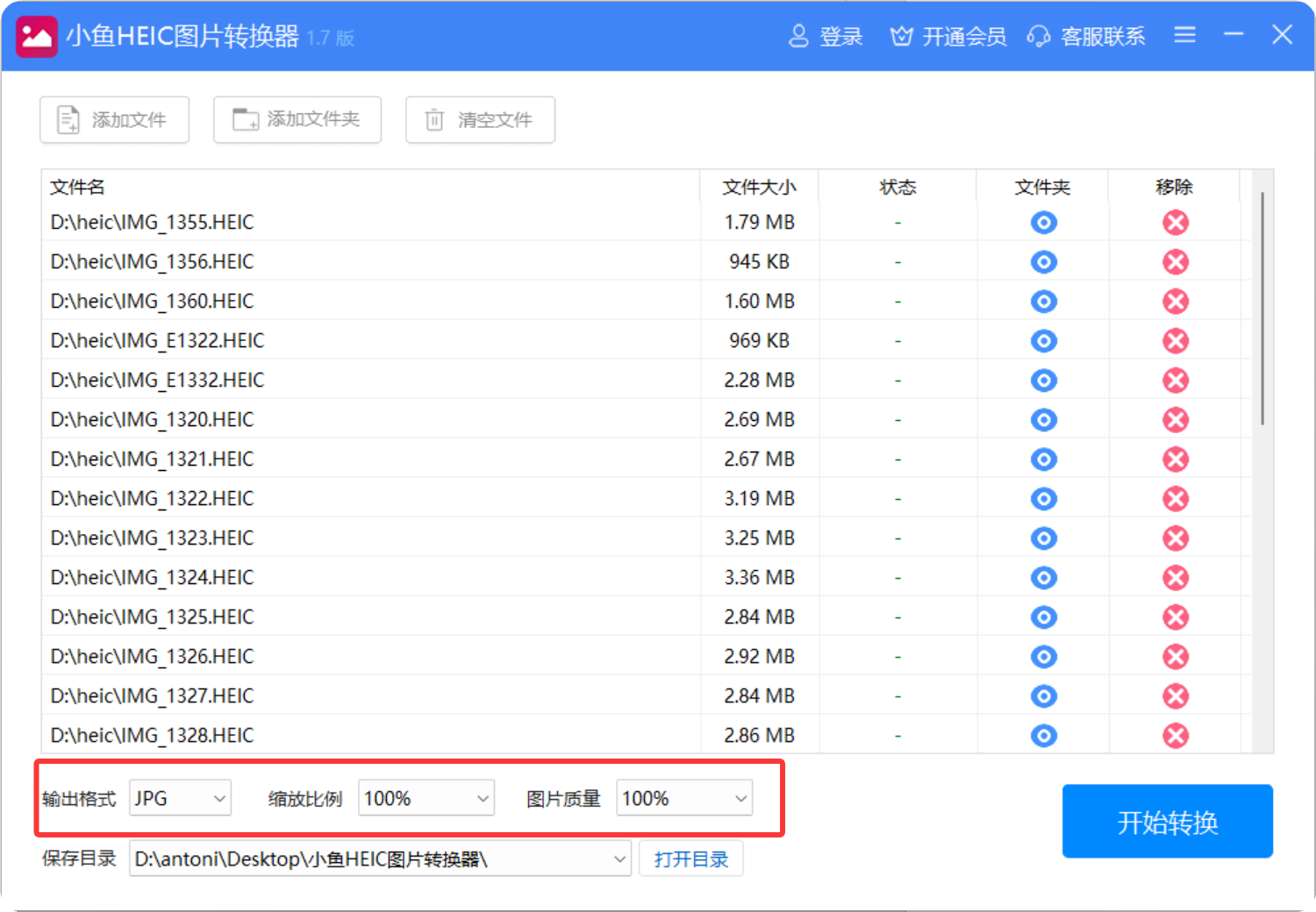Image resolution: width=1316 pixels, height=912 pixels.
Task: Delete IMG_1320.HEIC using red X icon
Action: [1176, 420]
